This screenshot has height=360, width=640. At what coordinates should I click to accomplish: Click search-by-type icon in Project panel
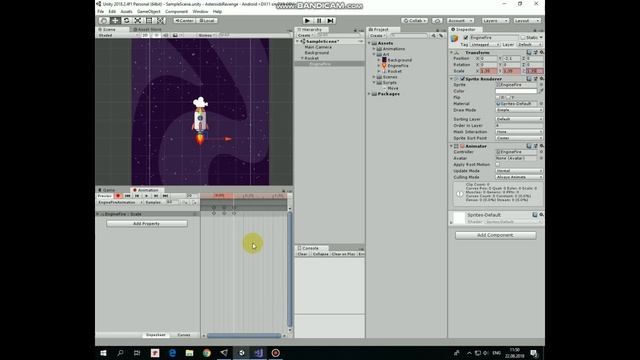pos(433,36)
